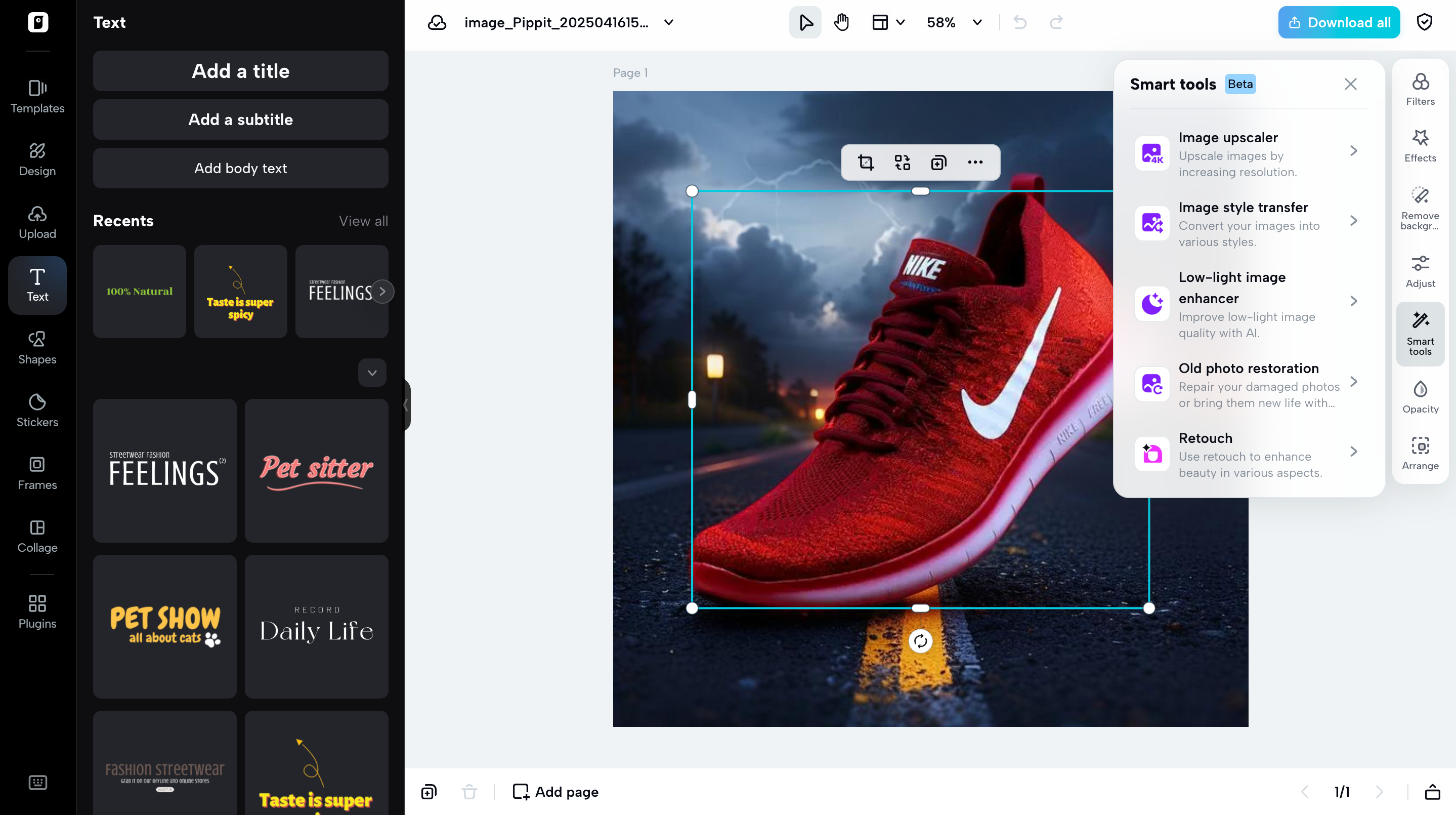Open the file name dropdown at the top

(668, 23)
